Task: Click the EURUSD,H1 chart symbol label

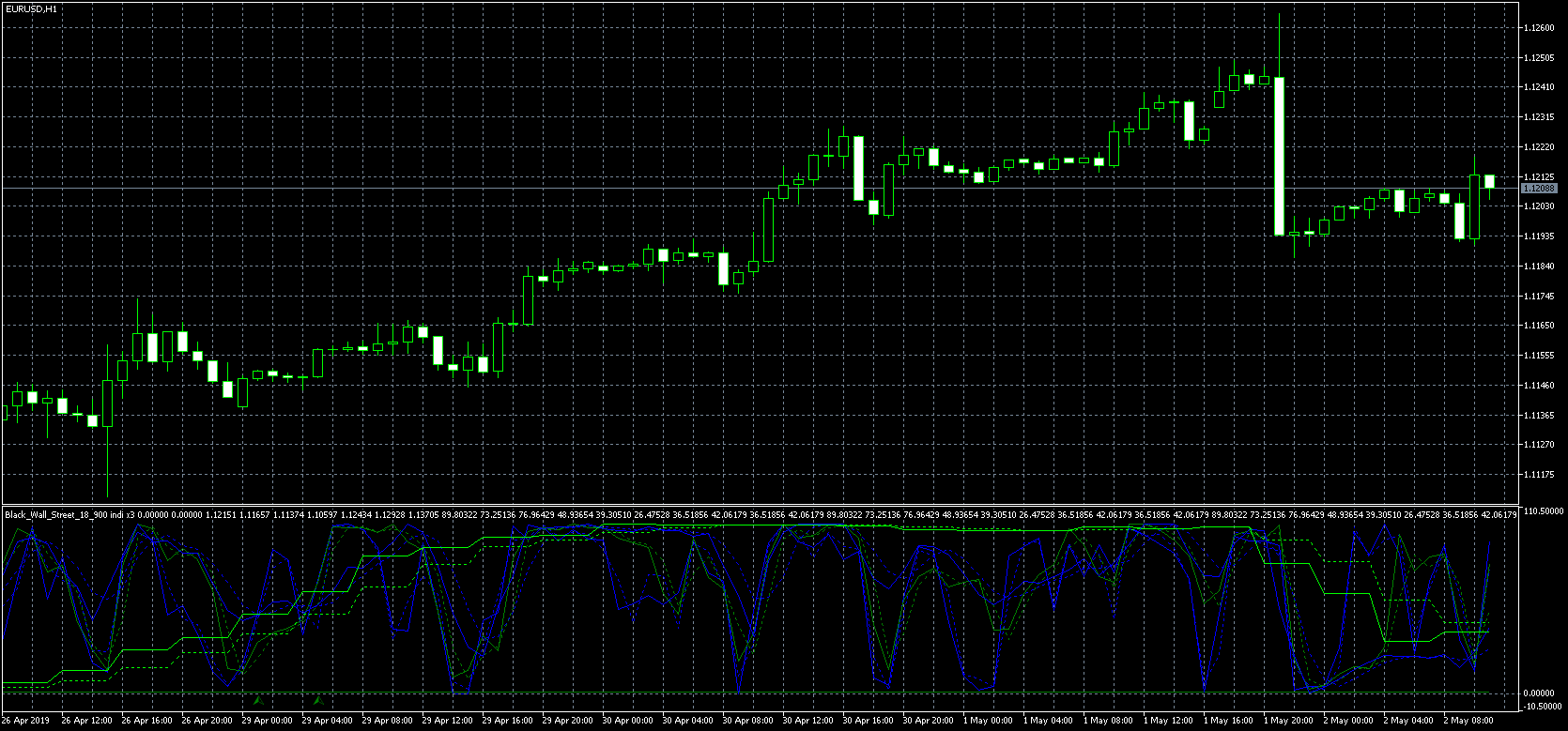Action: coord(31,8)
